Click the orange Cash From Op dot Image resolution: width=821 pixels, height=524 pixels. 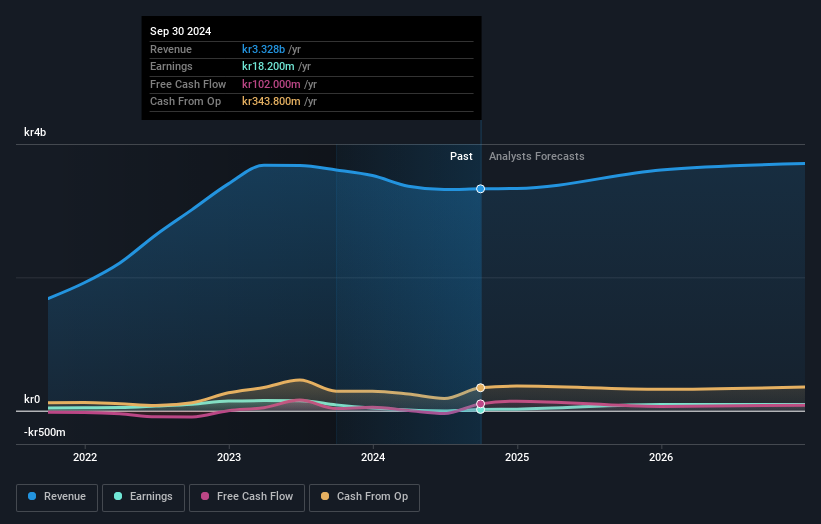(325, 496)
